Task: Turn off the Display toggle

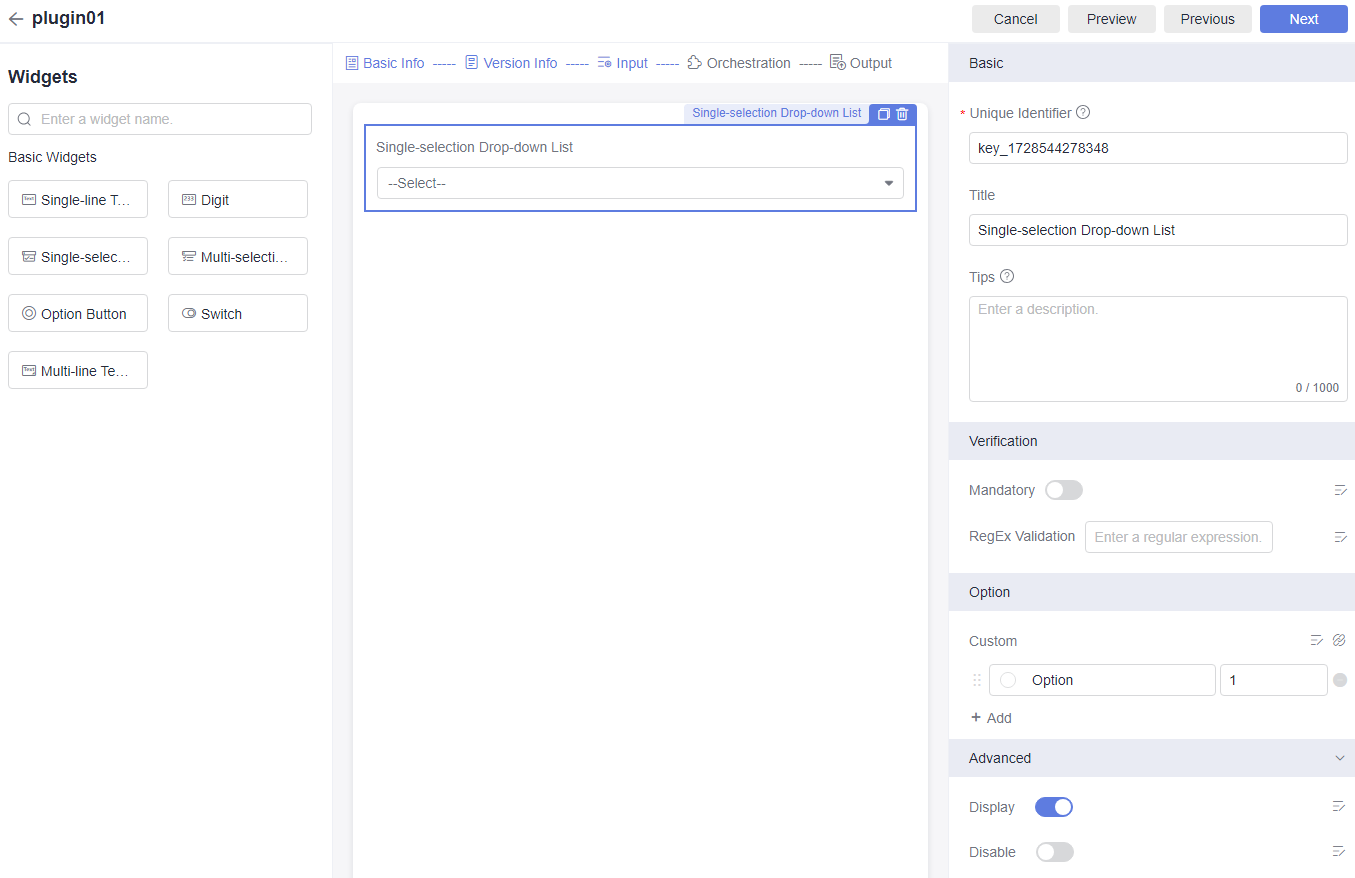Action: point(1053,807)
